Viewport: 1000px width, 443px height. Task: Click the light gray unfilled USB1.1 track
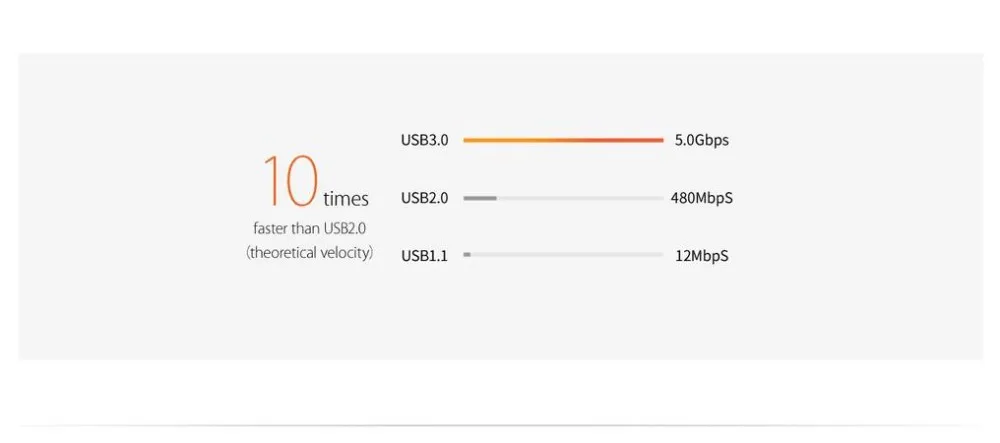pyautogui.click(x=567, y=254)
